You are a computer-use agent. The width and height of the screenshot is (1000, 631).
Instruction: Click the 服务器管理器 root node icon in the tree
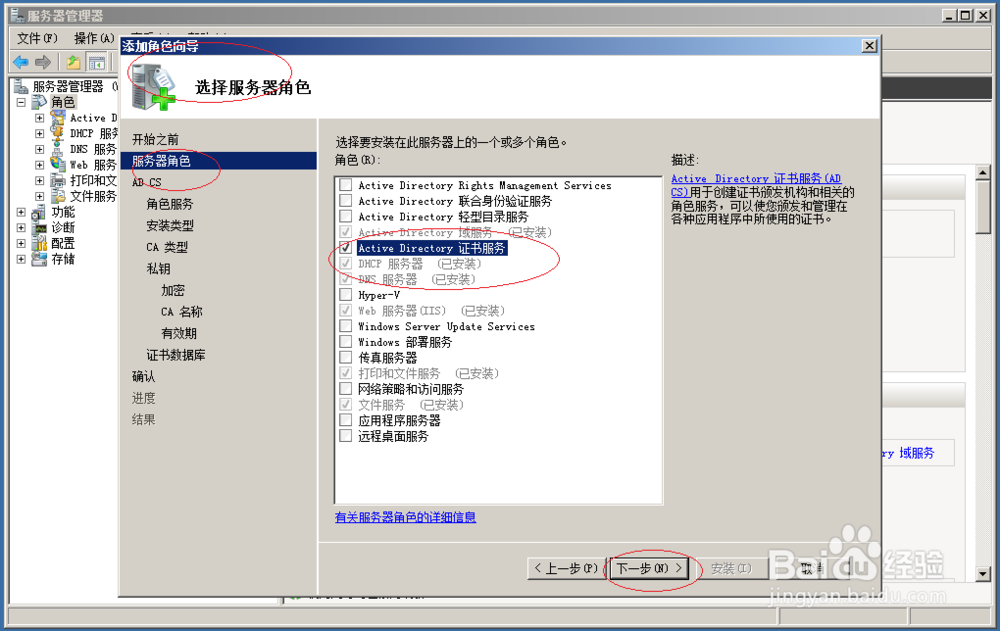pyautogui.click(x=22, y=86)
